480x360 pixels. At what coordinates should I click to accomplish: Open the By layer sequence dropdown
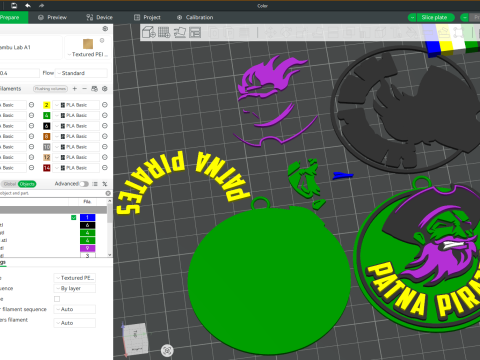pos(75,288)
